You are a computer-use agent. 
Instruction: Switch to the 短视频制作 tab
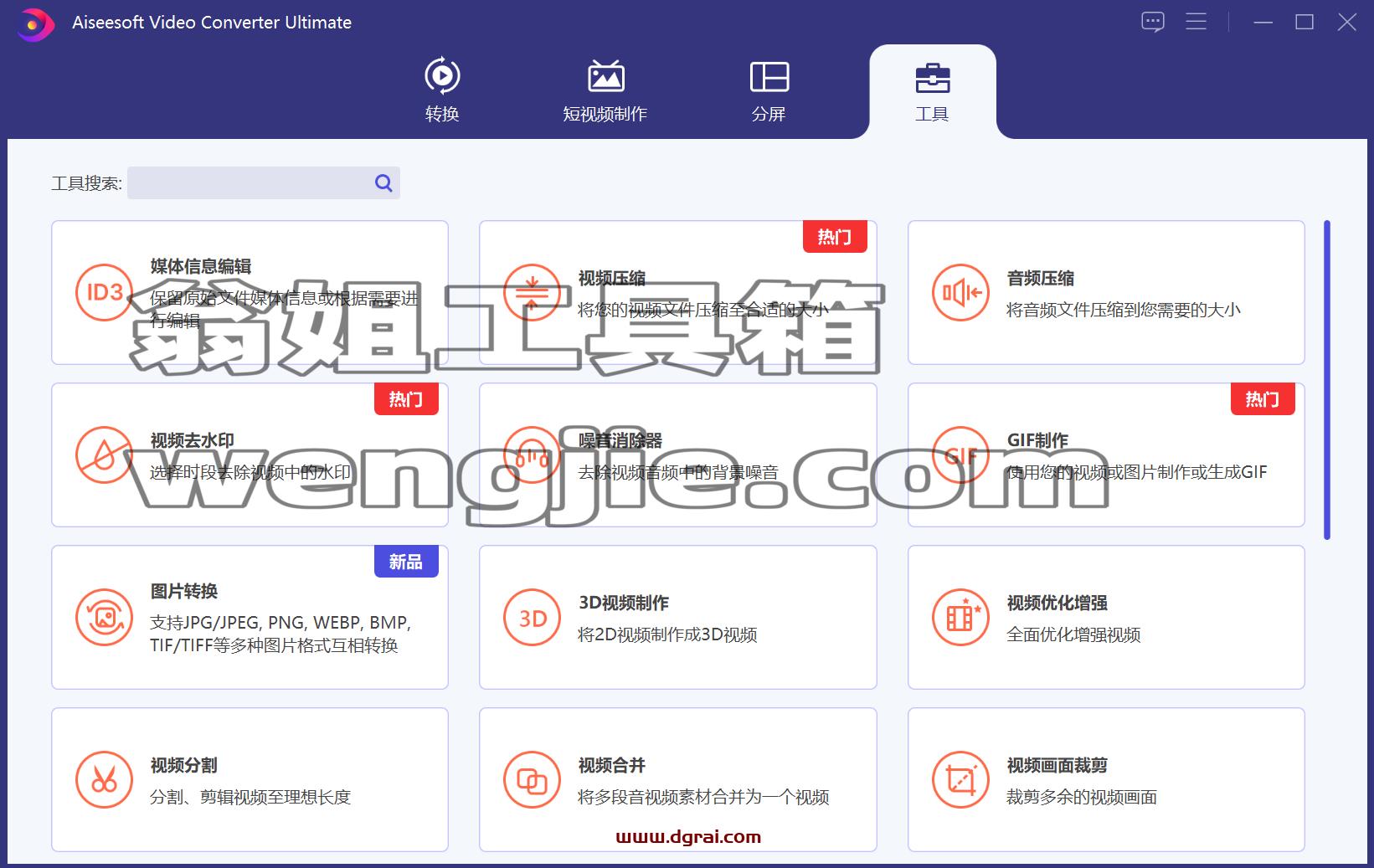click(605, 90)
